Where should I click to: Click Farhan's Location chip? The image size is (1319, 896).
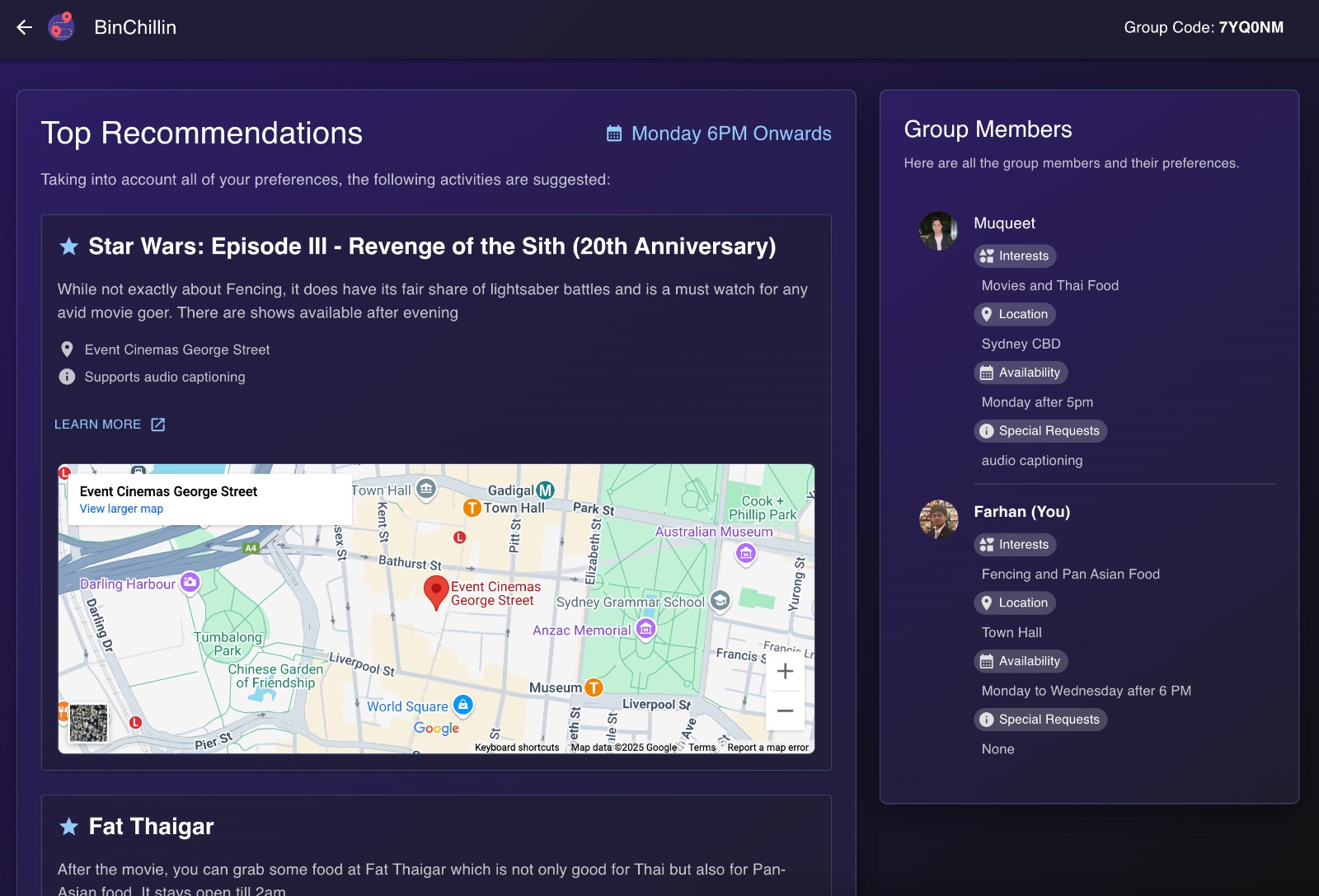pyautogui.click(x=1015, y=603)
